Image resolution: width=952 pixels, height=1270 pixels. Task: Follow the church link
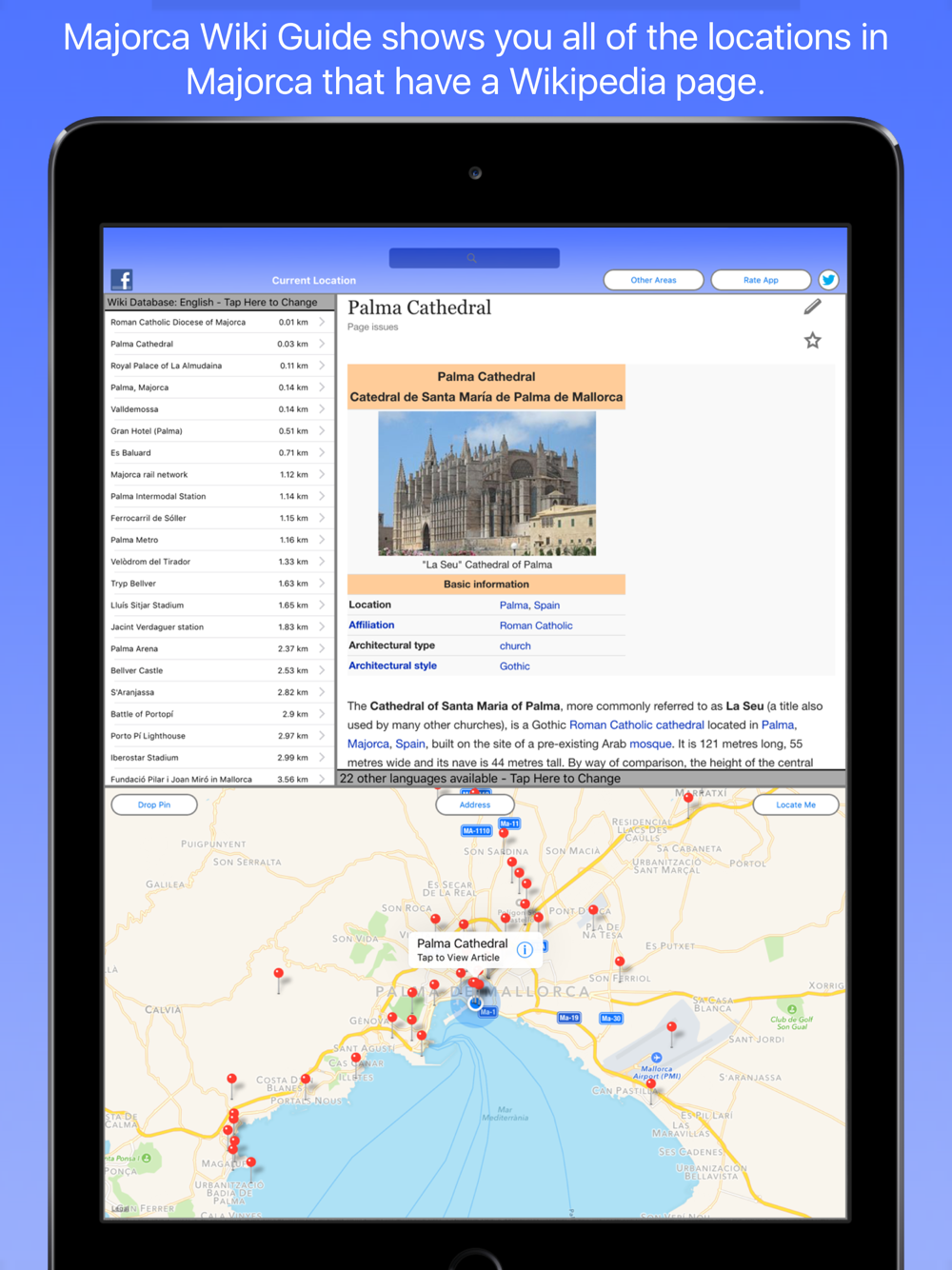click(x=515, y=646)
